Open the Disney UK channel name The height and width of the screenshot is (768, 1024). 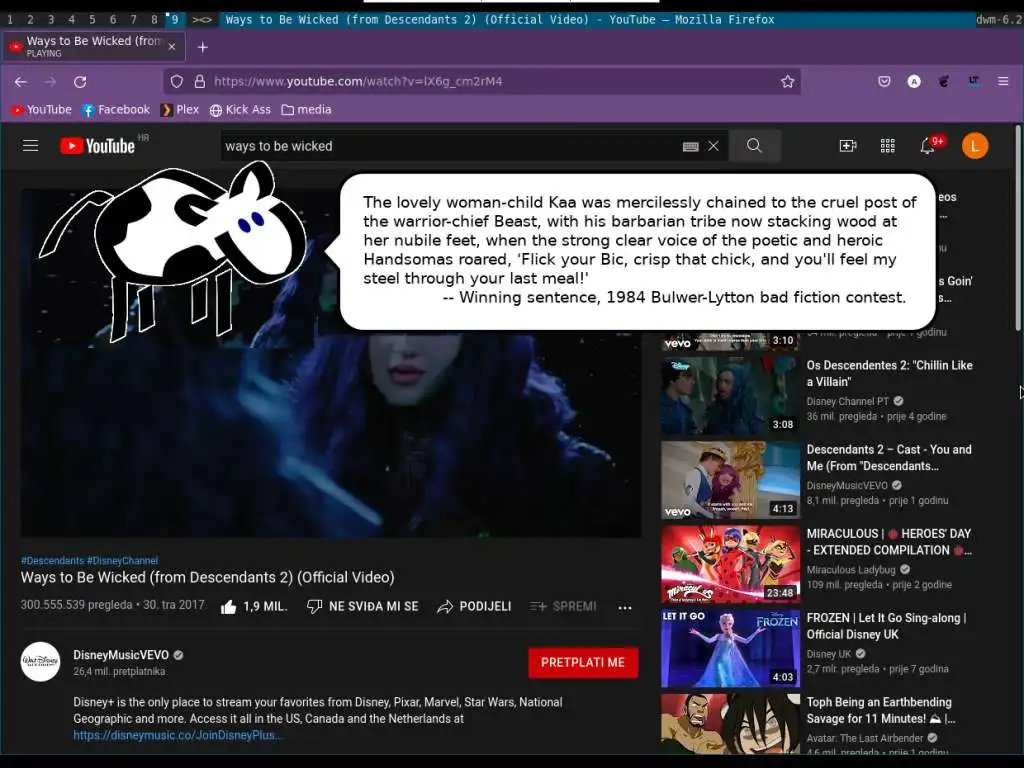(x=829, y=654)
